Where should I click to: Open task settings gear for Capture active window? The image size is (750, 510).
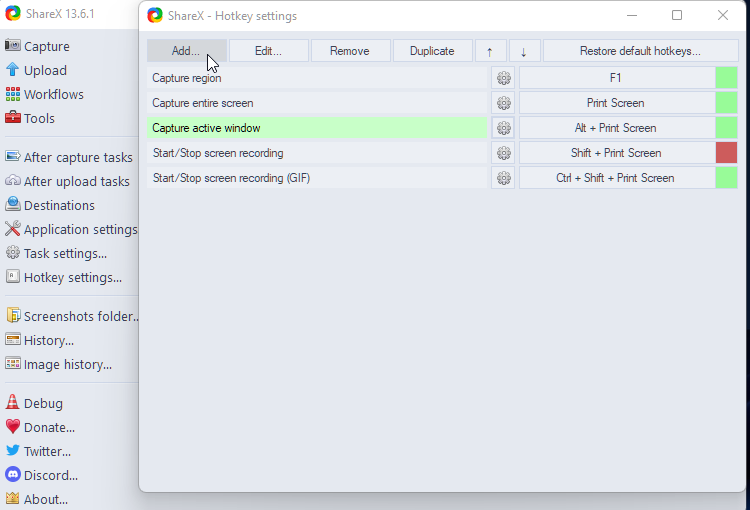503,128
